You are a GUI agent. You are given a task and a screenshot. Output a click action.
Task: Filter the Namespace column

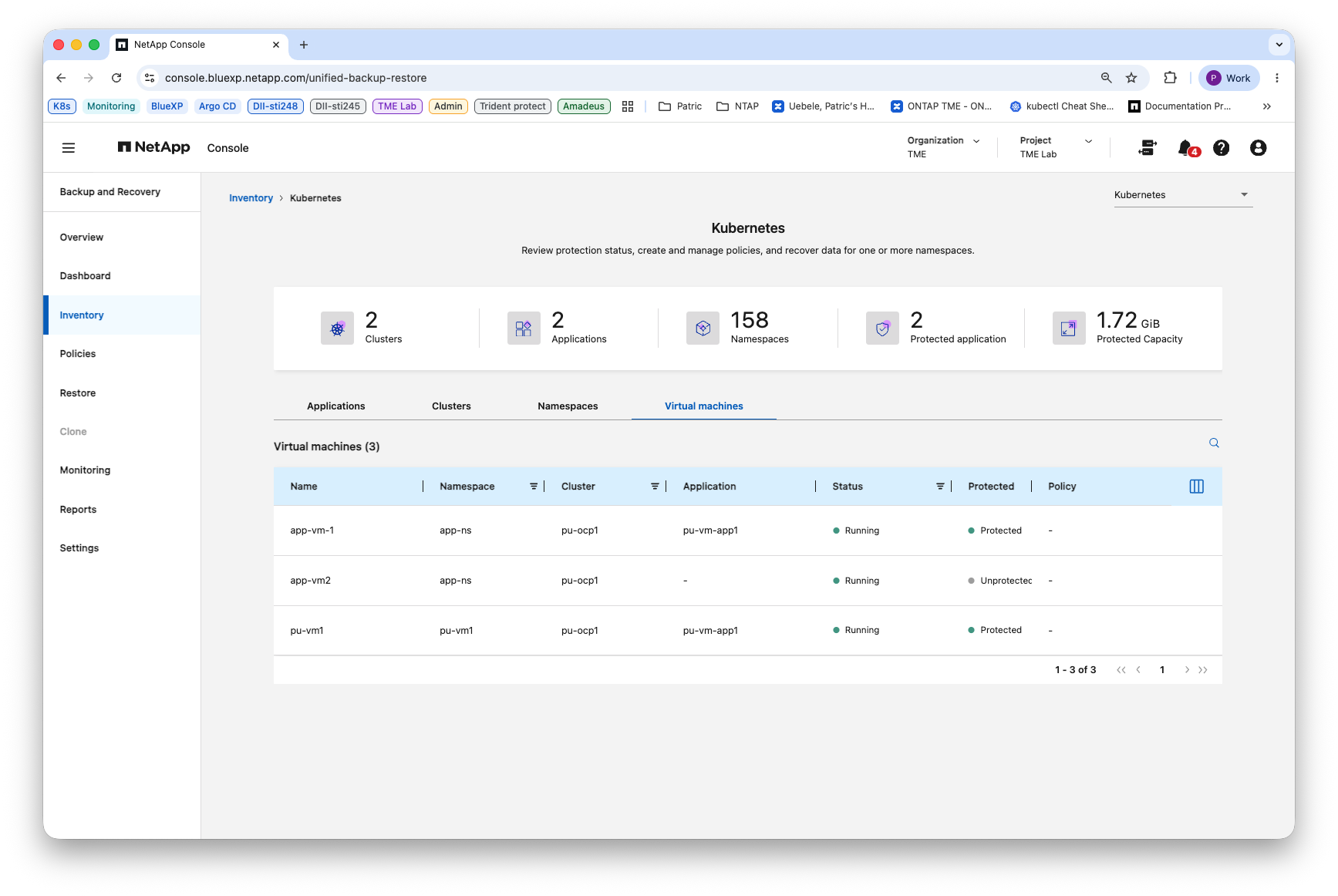point(534,487)
